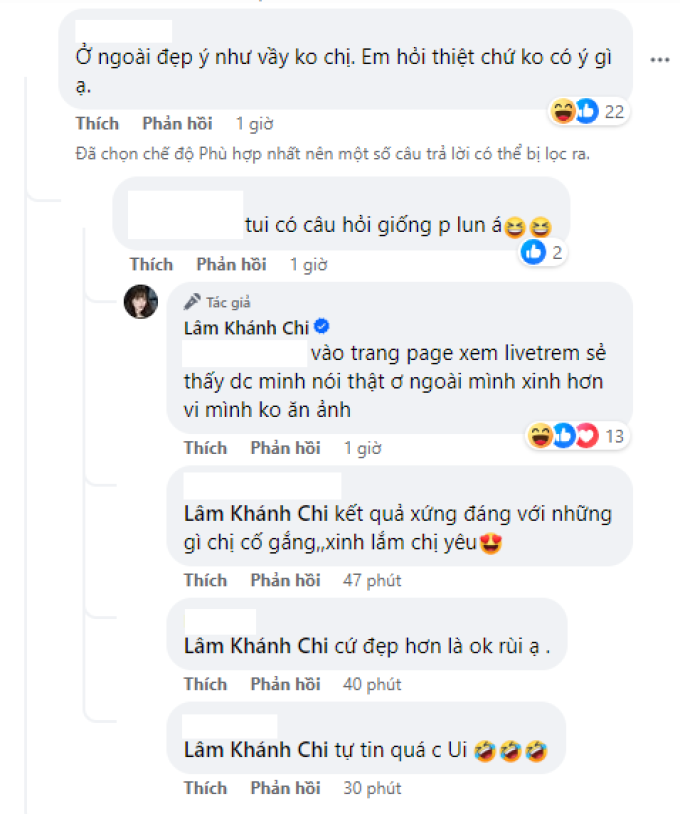Like the top comment posted 1 giờ ago
This screenshot has width=680, height=814.
pos(98,124)
